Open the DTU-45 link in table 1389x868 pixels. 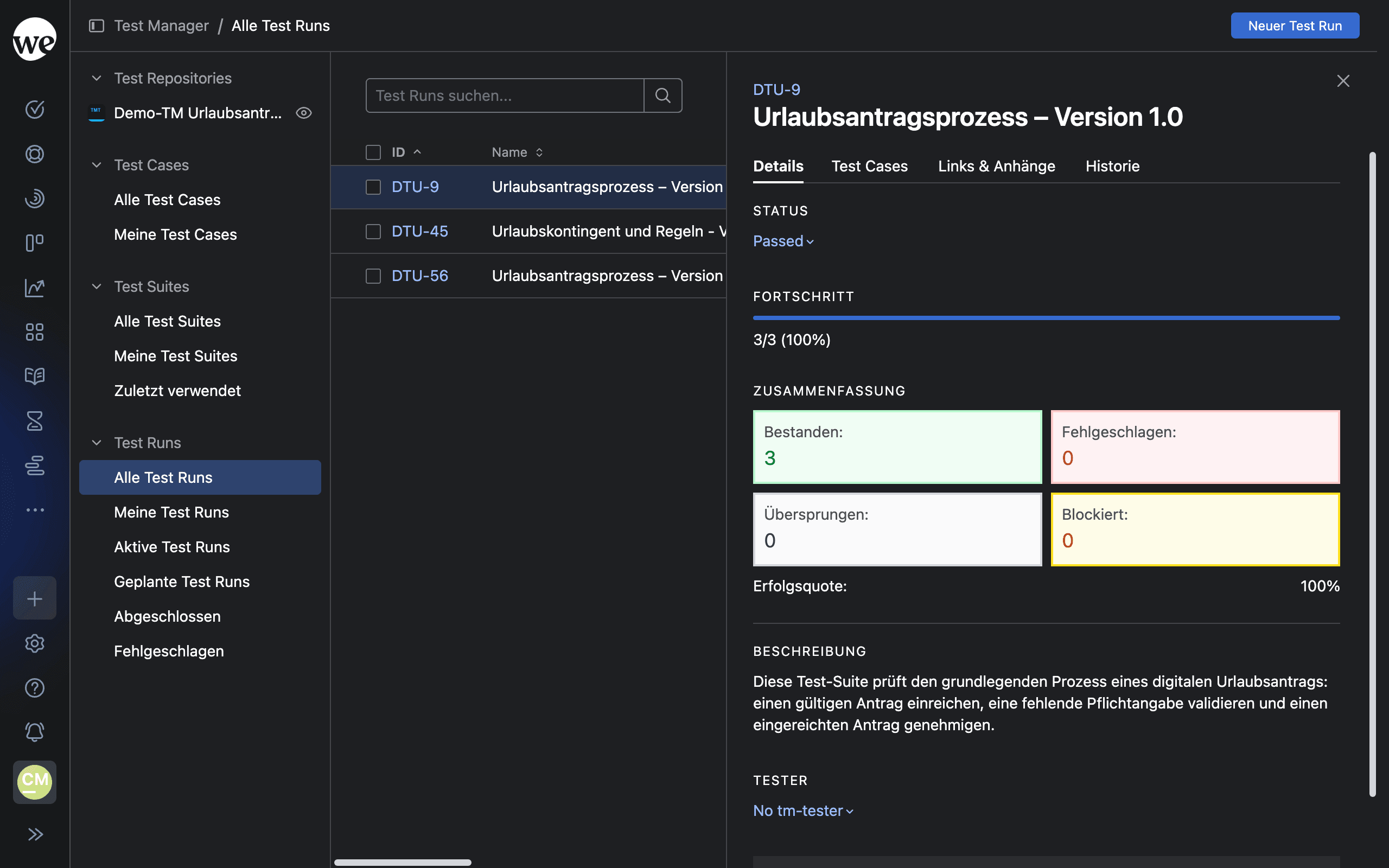pos(419,231)
